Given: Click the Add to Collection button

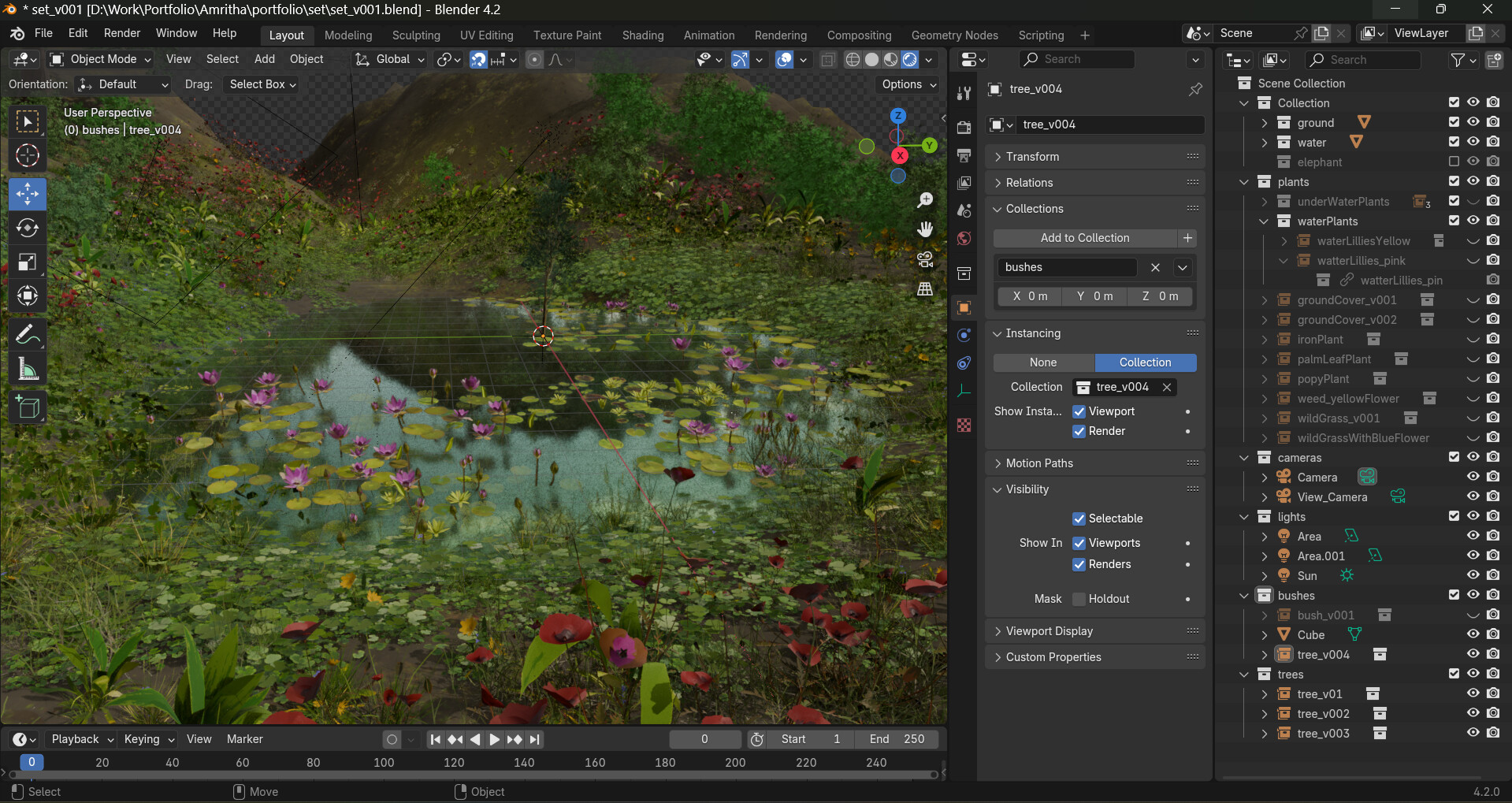Looking at the screenshot, I should 1084,237.
